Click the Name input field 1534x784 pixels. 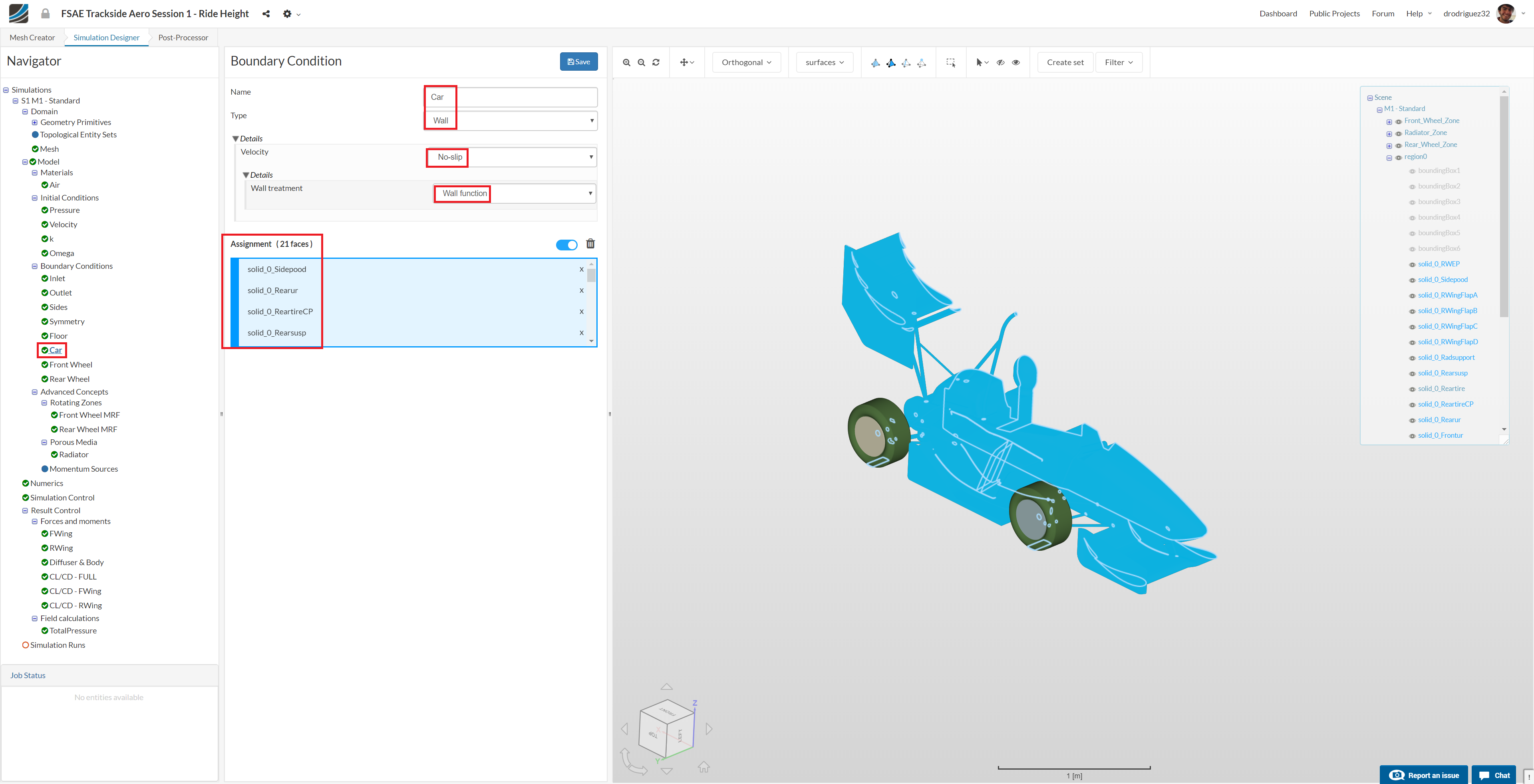pyautogui.click(x=511, y=97)
